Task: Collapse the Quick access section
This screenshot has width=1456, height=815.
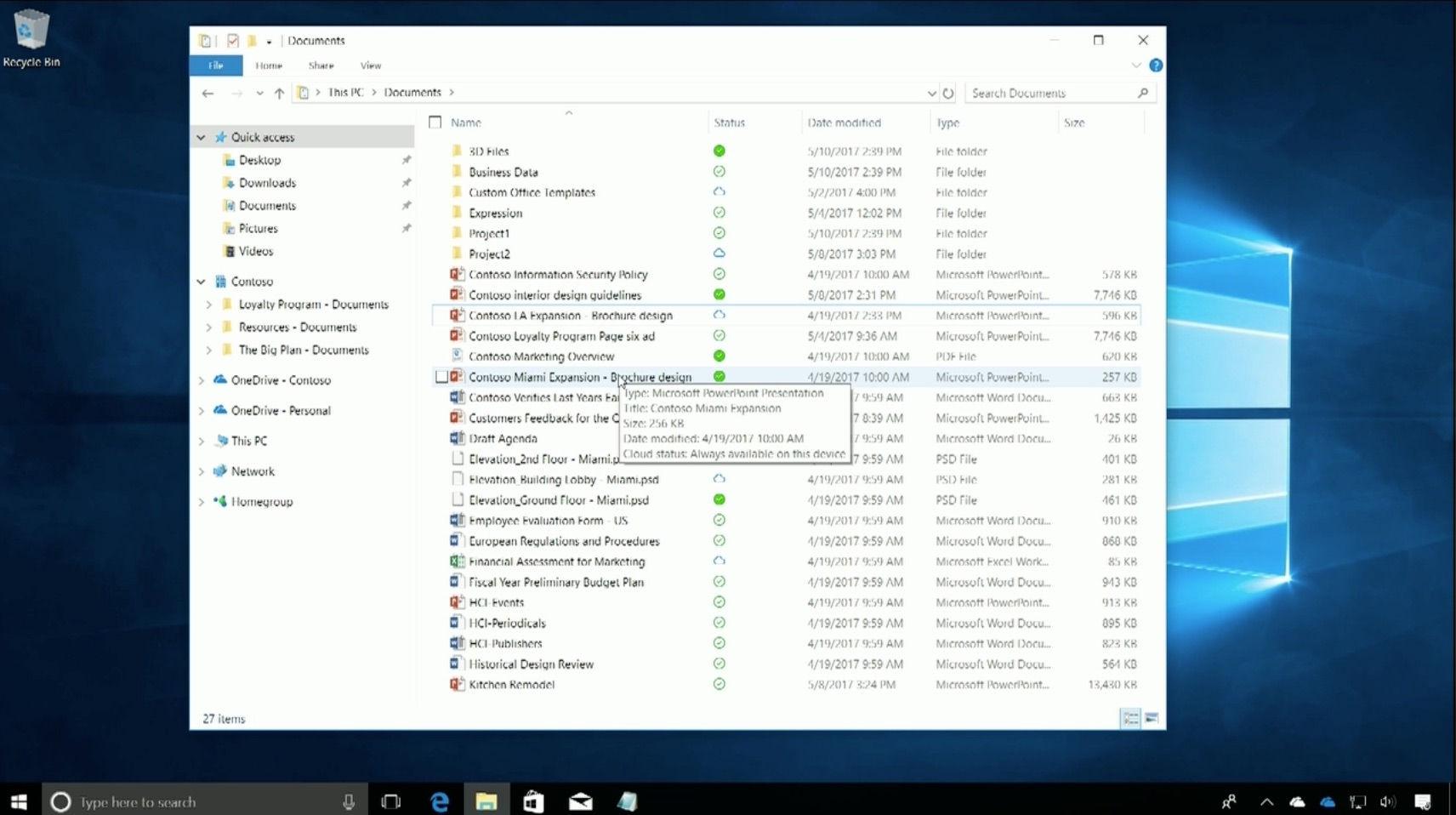Action: tap(201, 136)
